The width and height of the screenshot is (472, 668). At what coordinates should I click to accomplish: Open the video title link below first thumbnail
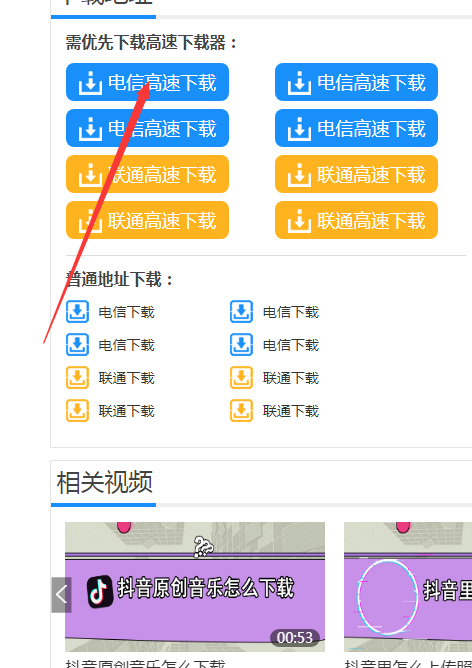(x=145, y=663)
